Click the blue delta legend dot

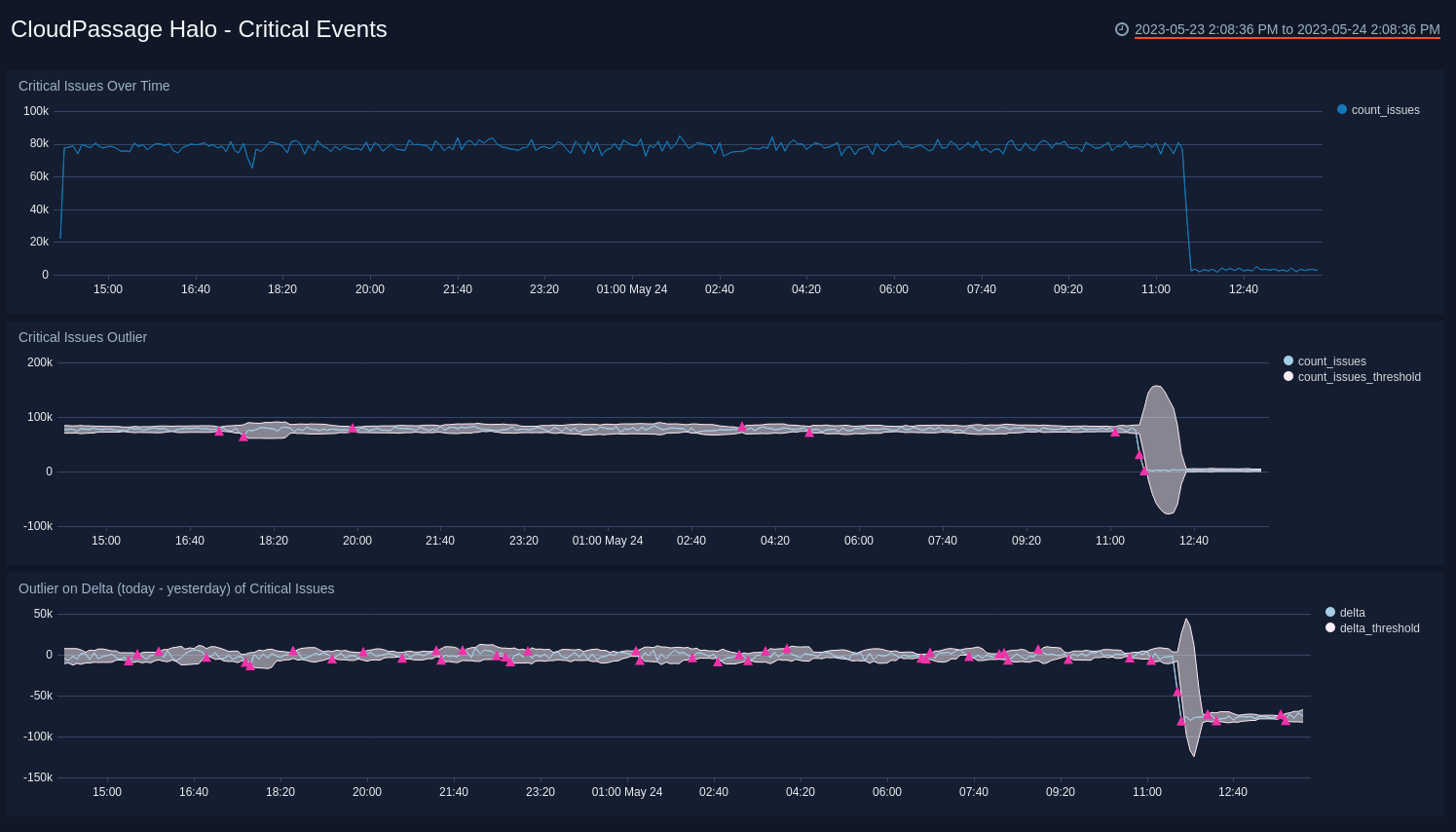point(1329,612)
